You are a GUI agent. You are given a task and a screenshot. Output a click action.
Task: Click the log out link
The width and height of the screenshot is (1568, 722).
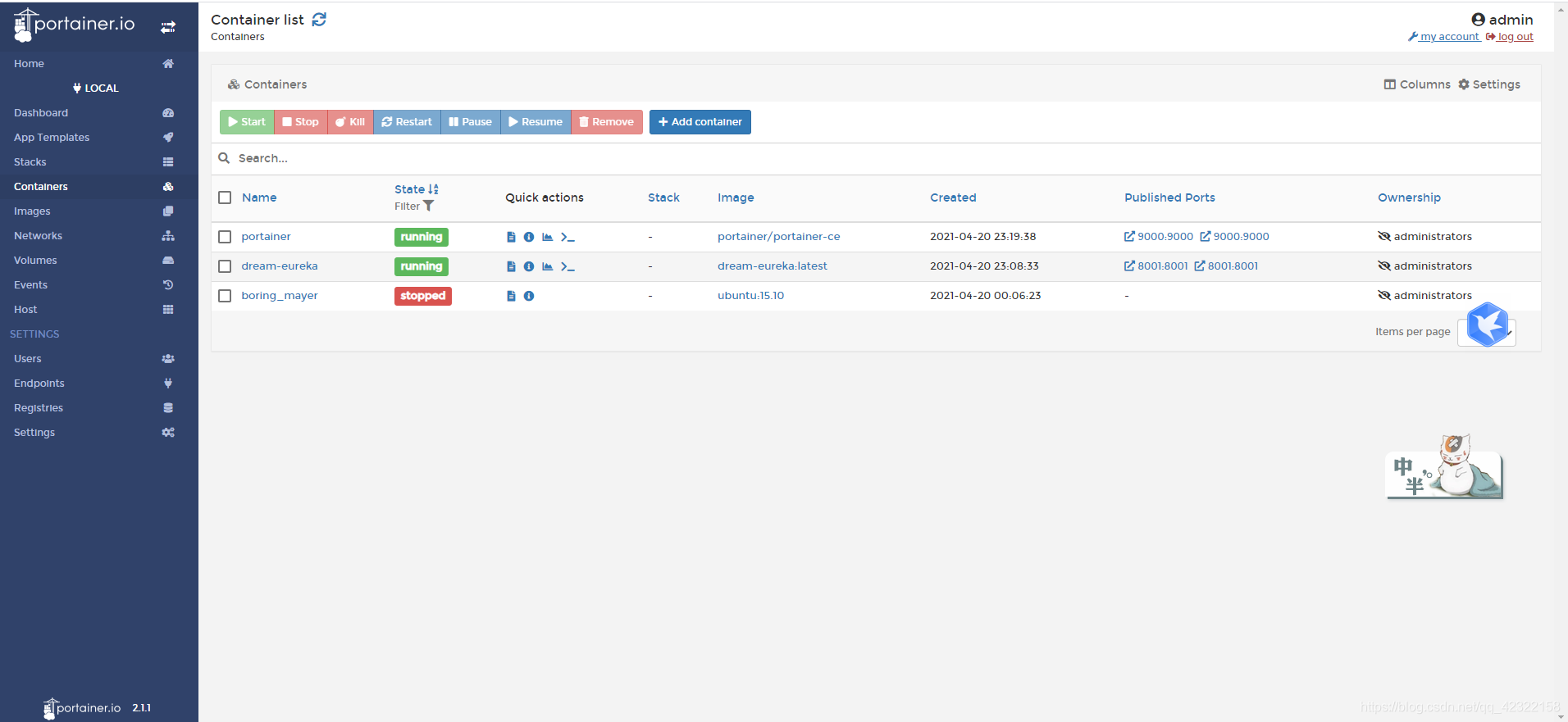pos(1510,37)
